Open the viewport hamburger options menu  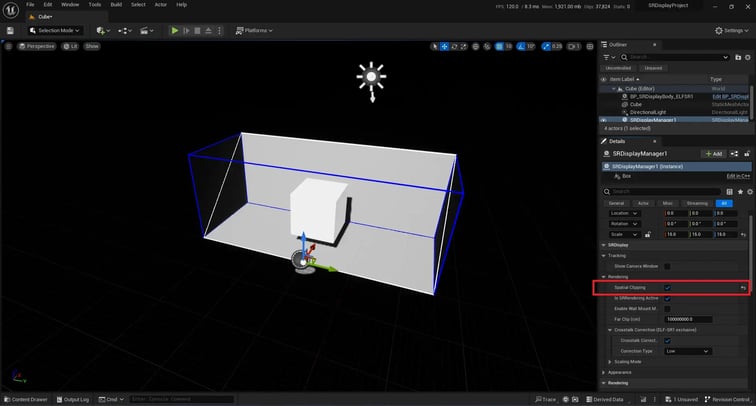[x=8, y=46]
